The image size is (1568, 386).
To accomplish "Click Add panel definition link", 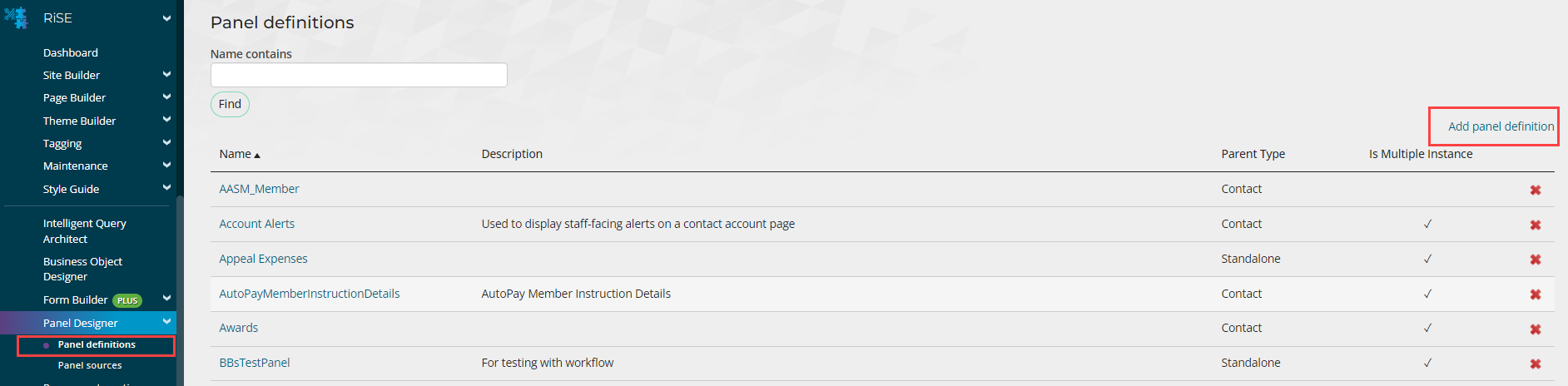I will [1501, 126].
